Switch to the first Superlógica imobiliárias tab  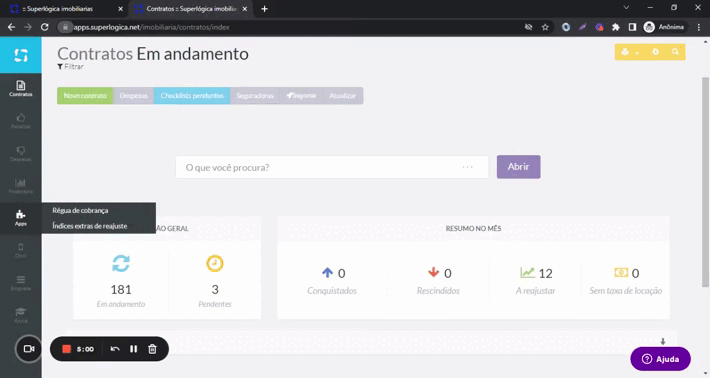click(x=63, y=9)
